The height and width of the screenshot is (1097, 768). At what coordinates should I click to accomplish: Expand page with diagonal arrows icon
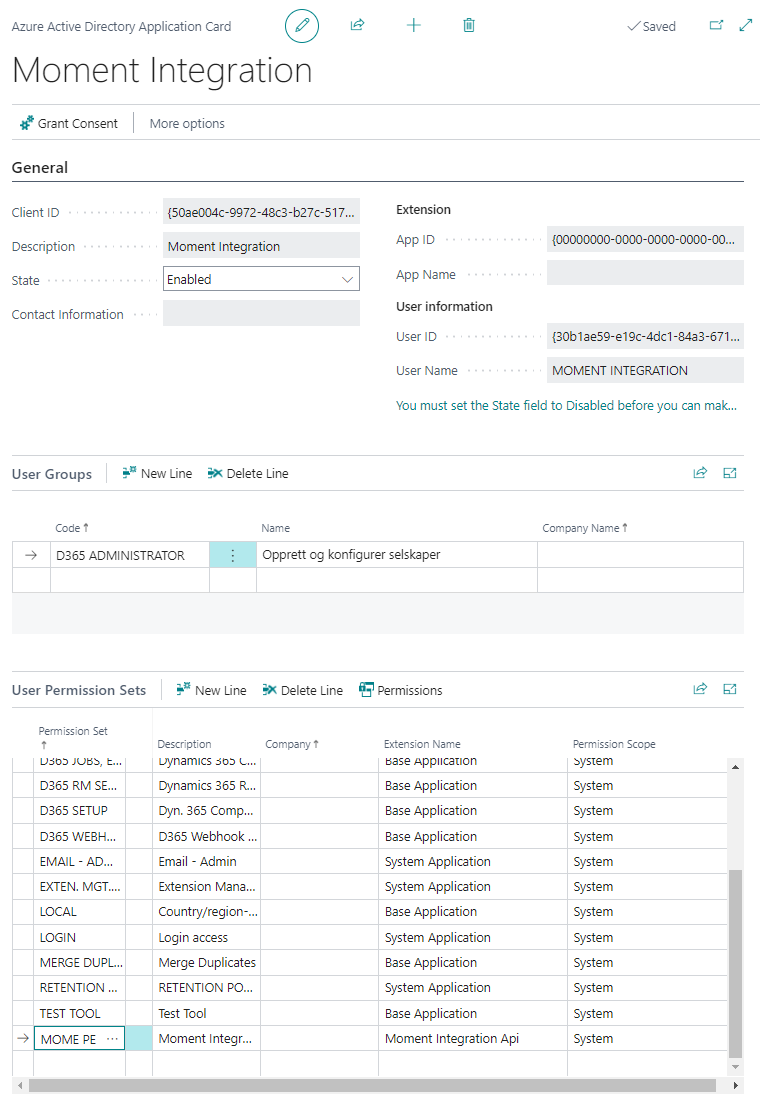(x=745, y=26)
